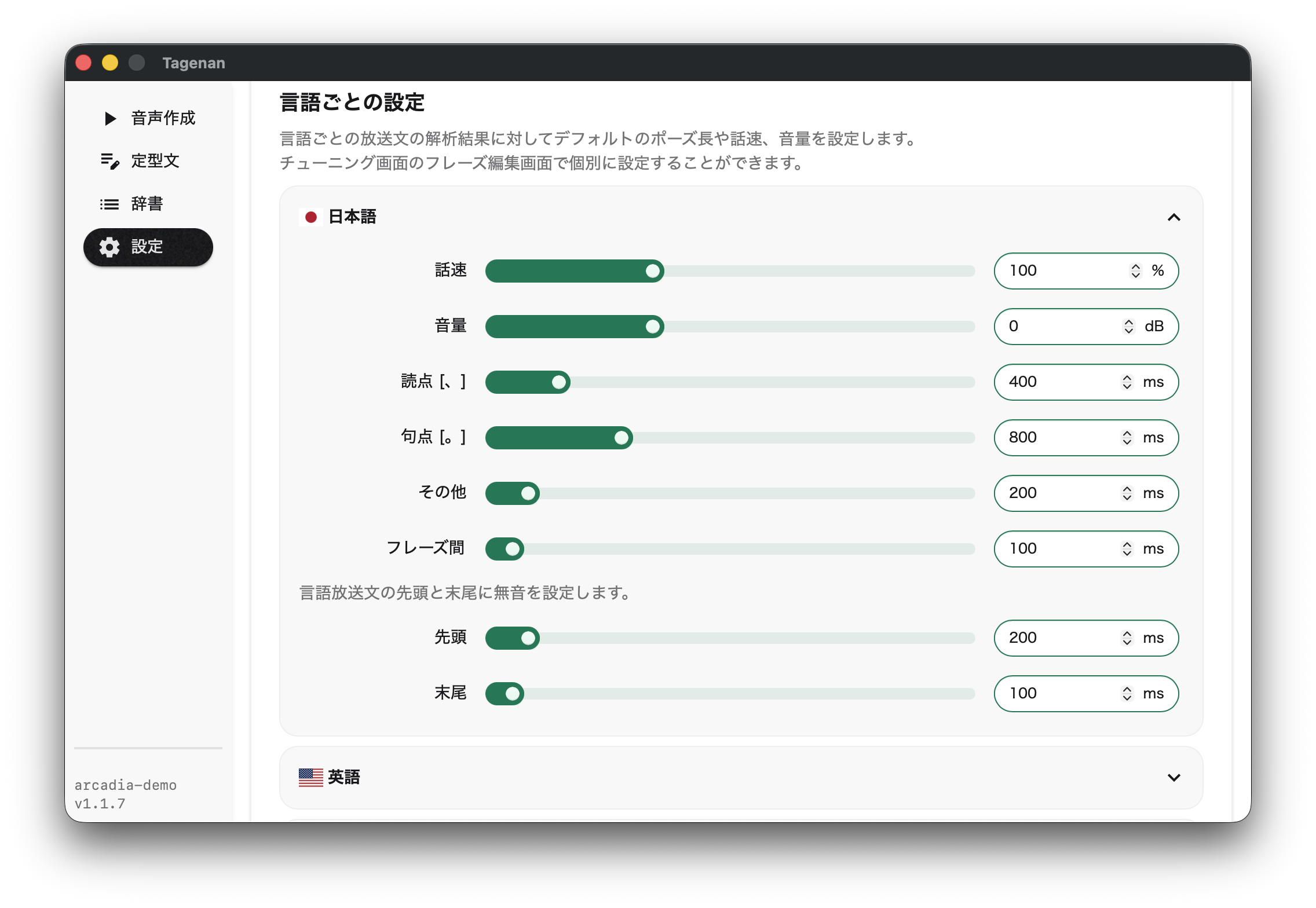This screenshot has height=908, width=1316.
Task: Open the 辞書 menu item
Action: (147, 204)
